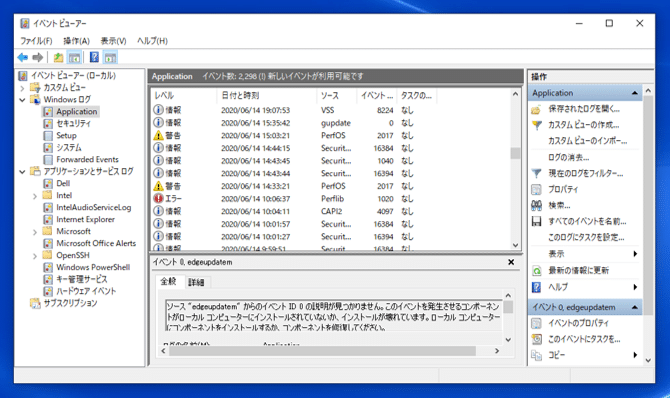Click ログの消去 action
The width and height of the screenshot is (670, 398).
568,157
